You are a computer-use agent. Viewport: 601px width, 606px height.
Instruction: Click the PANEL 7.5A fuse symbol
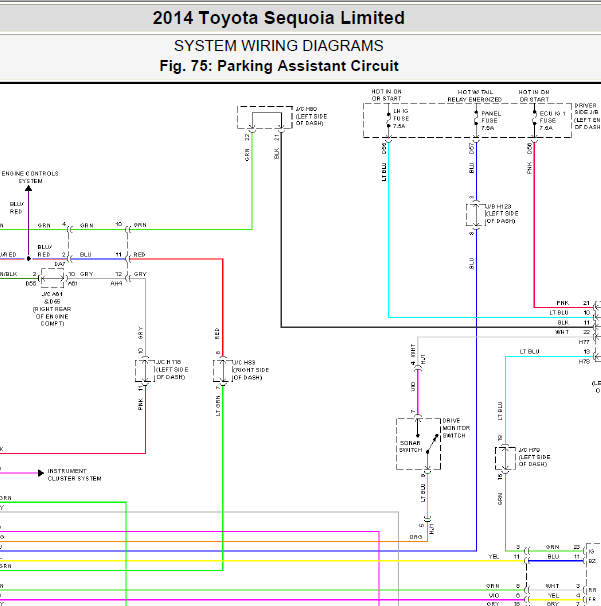tap(476, 117)
